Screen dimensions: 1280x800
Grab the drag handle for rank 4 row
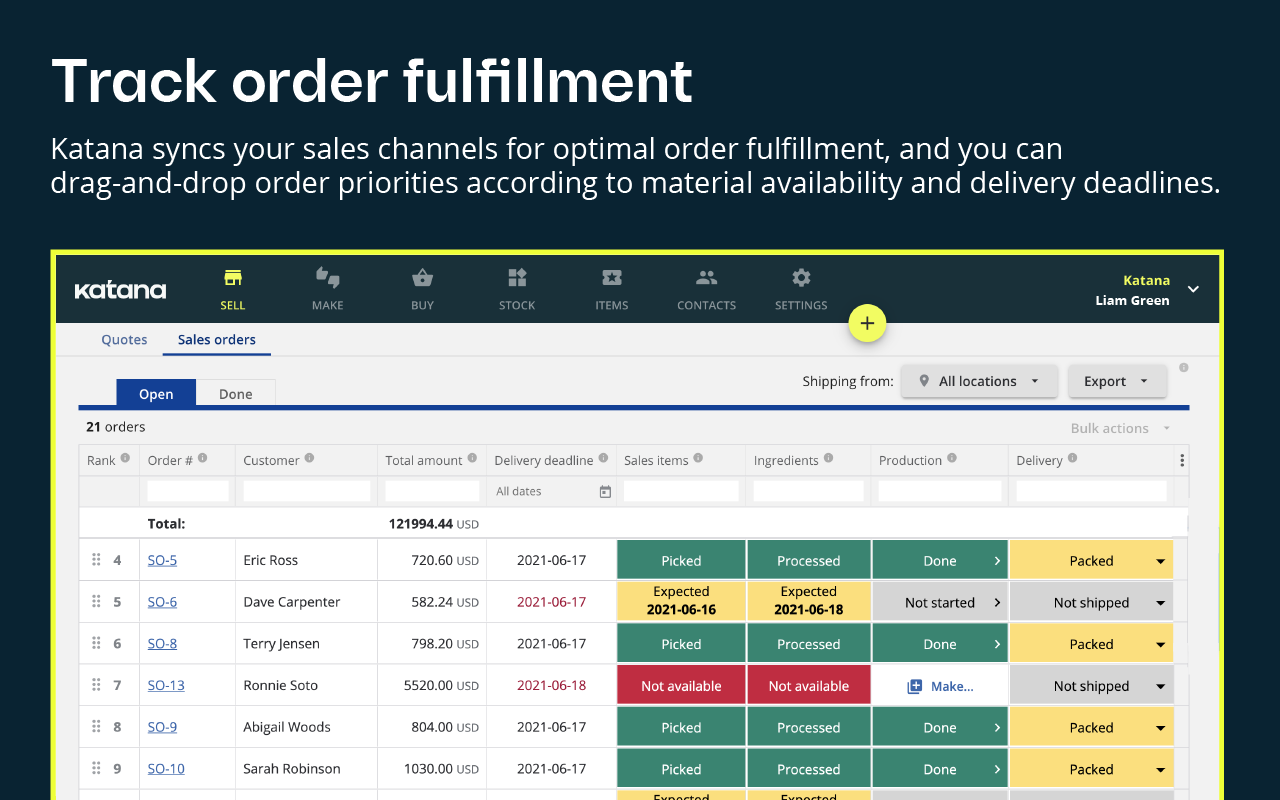97,560
